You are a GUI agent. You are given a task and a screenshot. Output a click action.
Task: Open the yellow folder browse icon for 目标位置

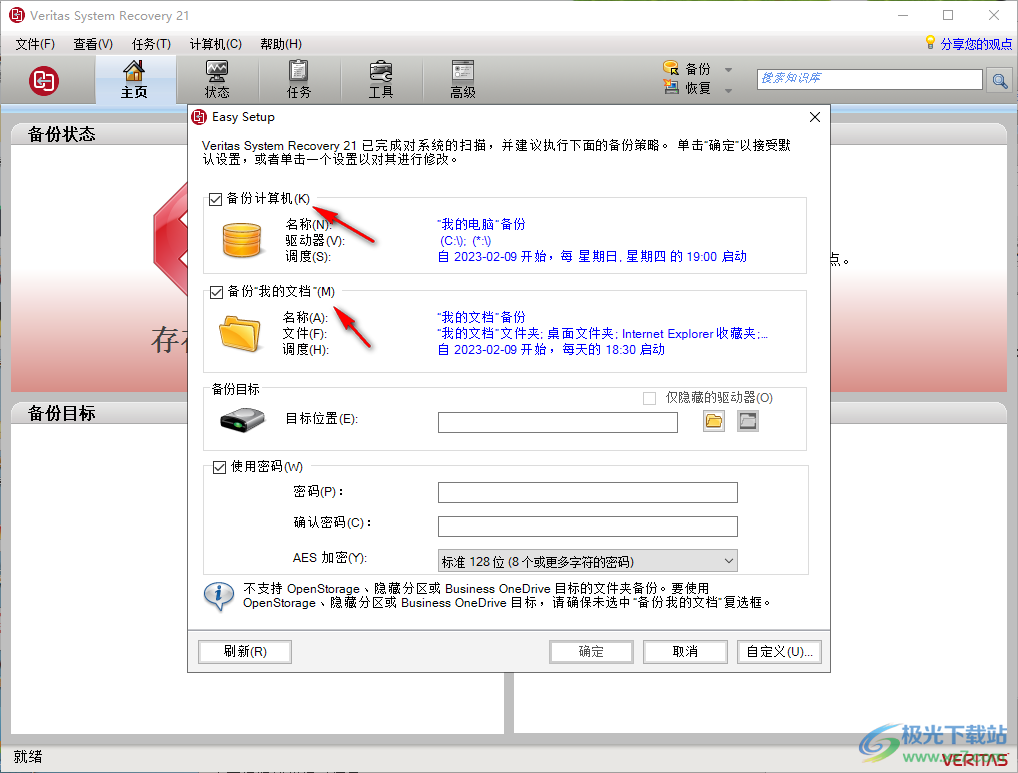point(713,421)
